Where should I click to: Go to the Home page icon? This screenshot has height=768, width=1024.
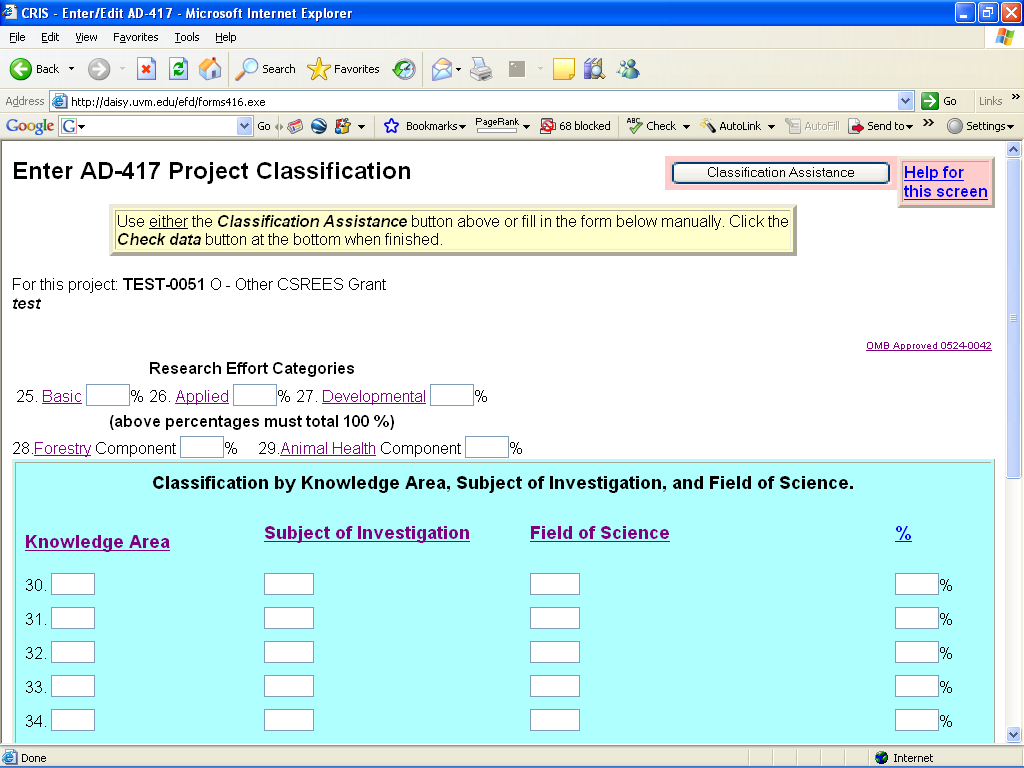pos(210,69)
